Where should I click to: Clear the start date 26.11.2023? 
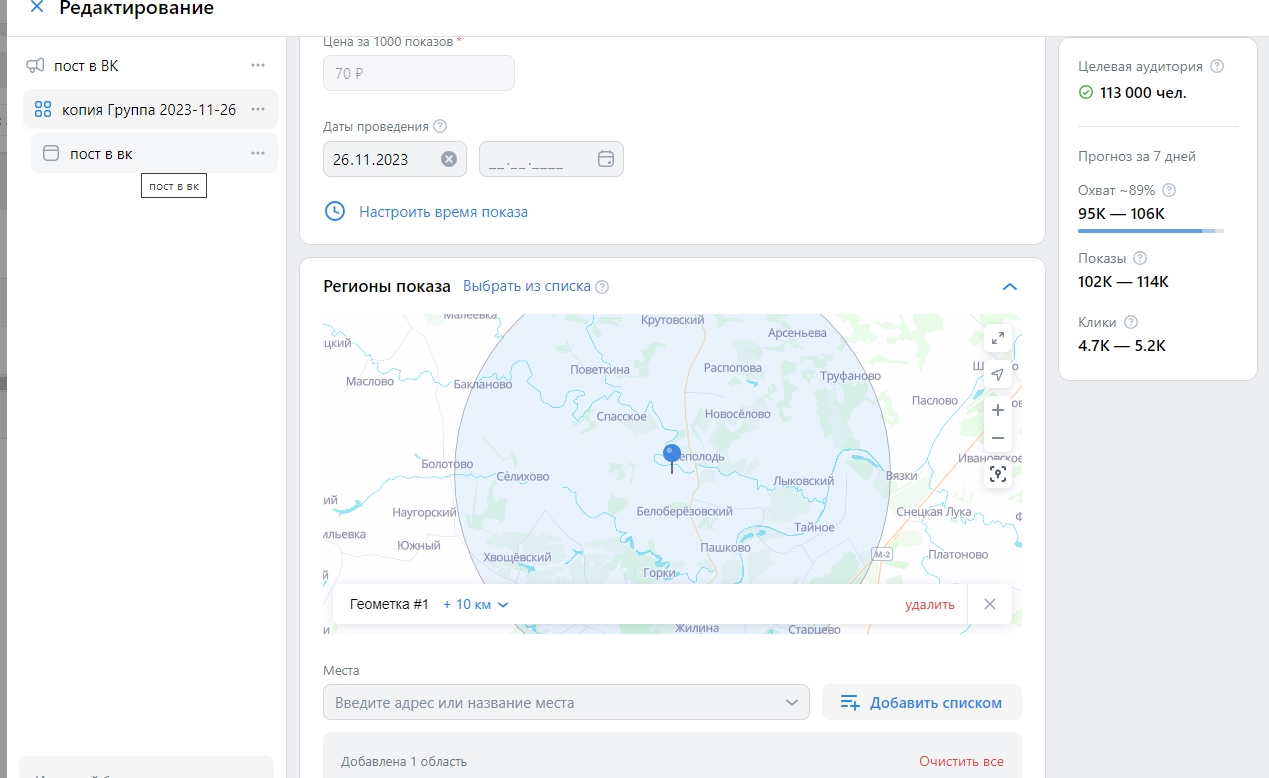pos(449,159)
